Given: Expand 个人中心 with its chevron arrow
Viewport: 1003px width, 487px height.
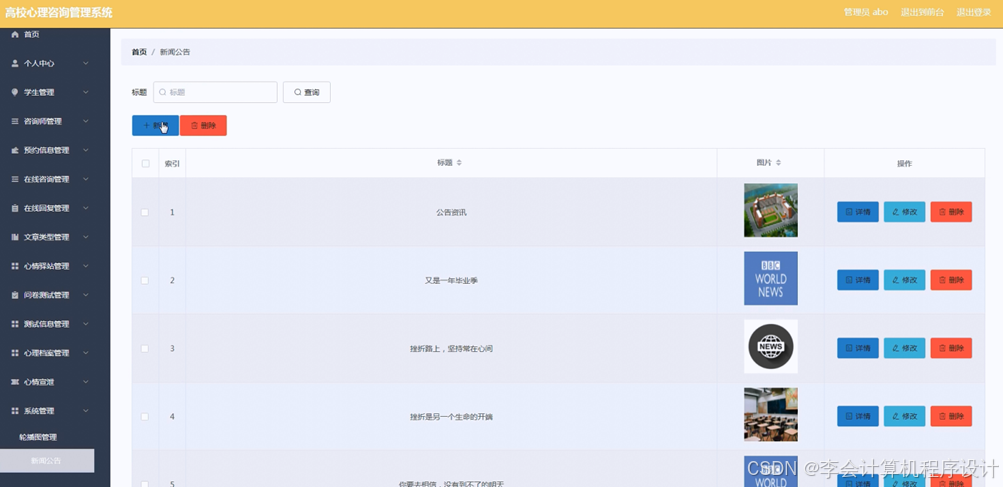Looking at the screenshot, I should pyautogui.click(x=86, y=63).
